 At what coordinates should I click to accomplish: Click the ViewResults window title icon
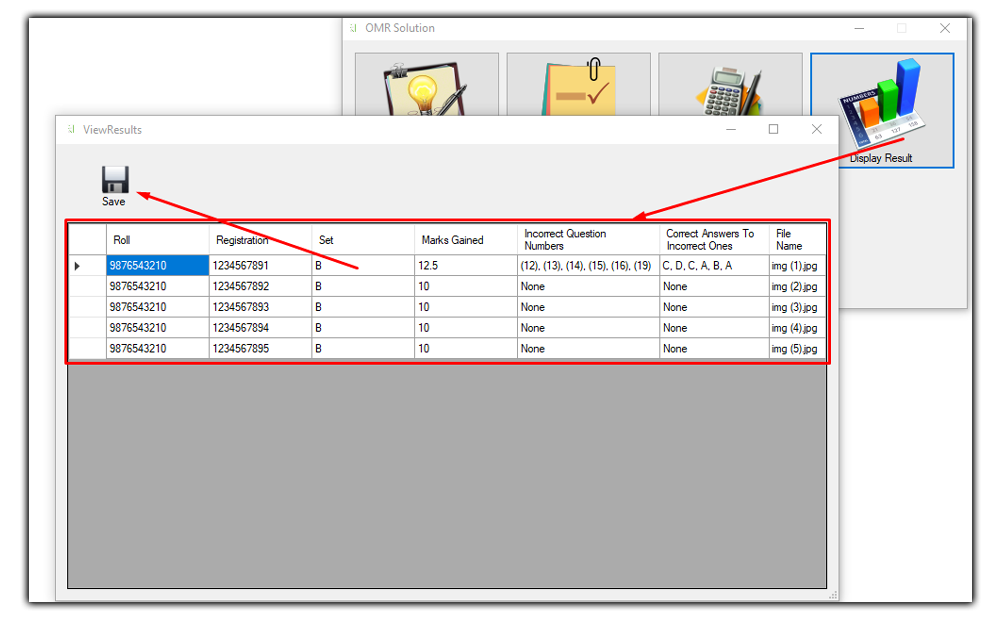click(x=71, y=130)
